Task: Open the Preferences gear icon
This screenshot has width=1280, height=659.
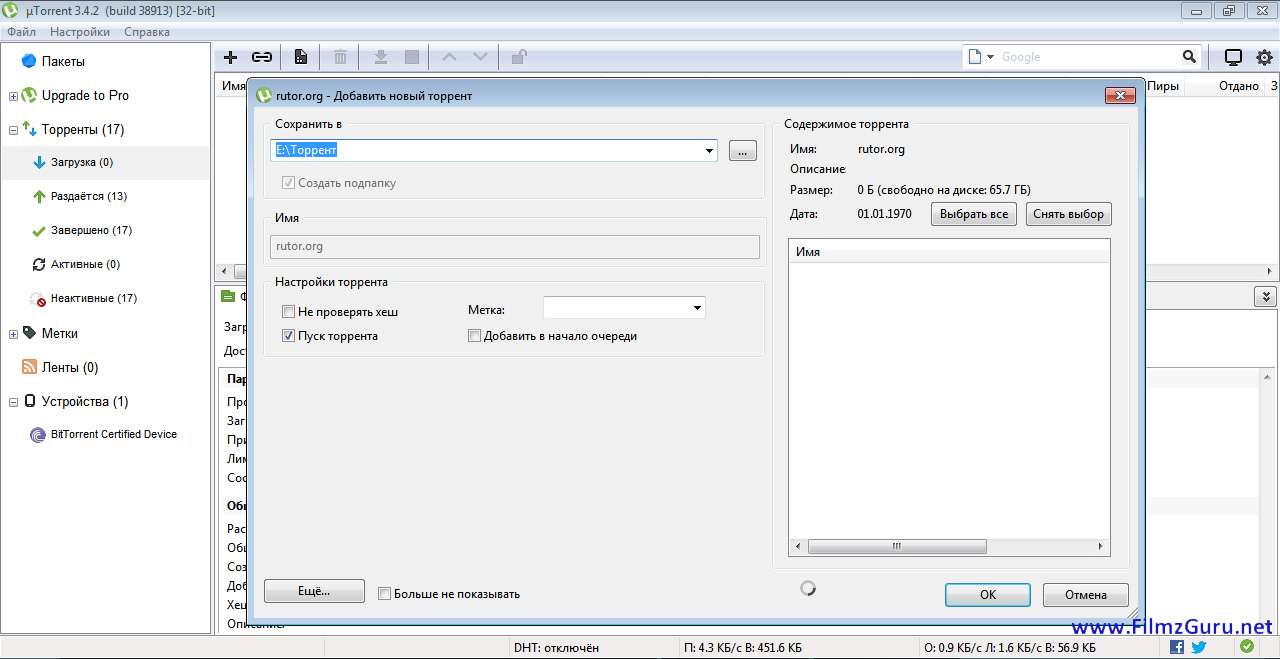Action: point(1264,57)
